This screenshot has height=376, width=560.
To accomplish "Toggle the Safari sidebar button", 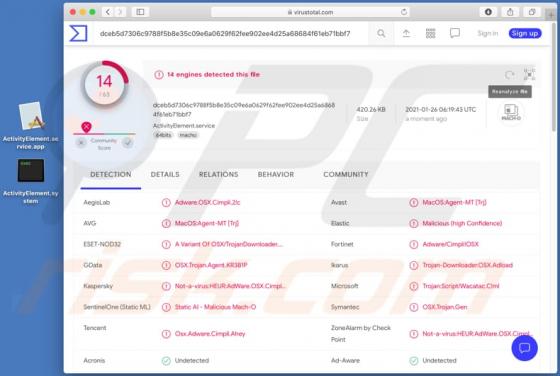I will coord(140,12).
